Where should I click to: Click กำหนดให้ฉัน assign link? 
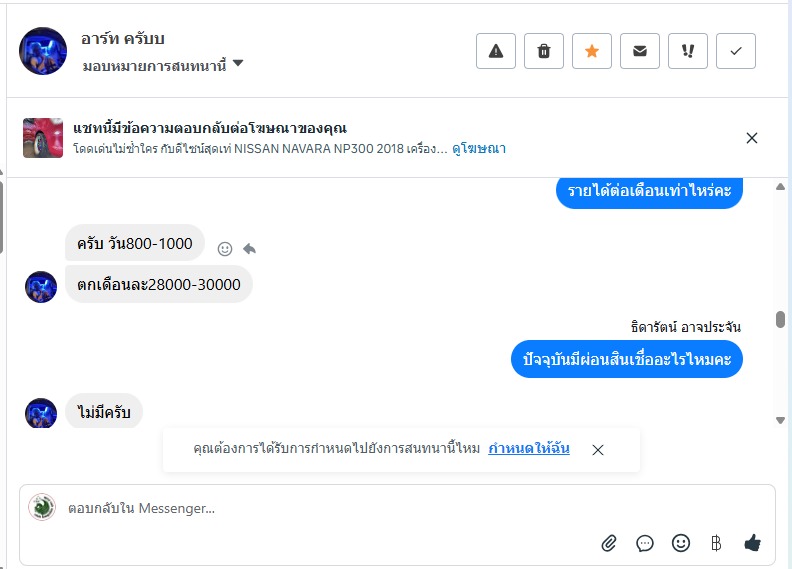pyautogui.click(x=529, y=449)
